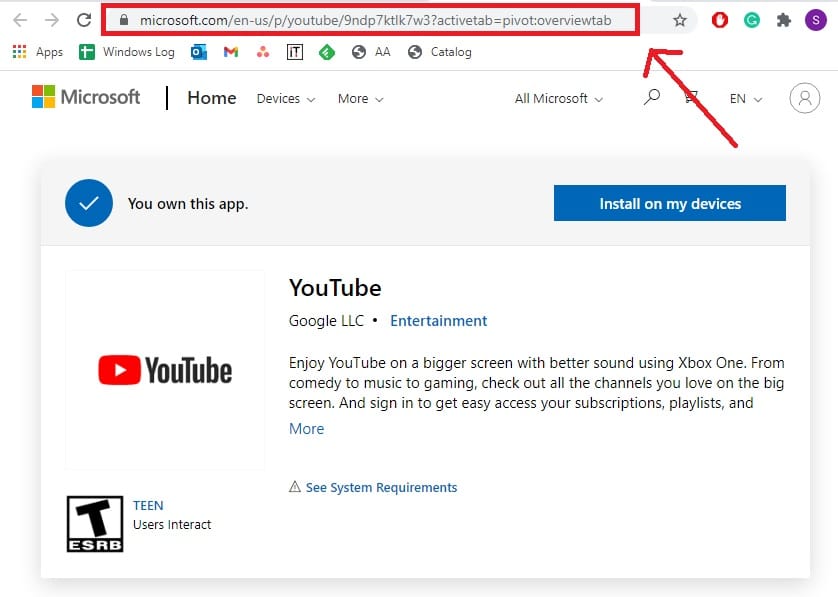Open the AdBlock extension icon

tap(719, 20)
